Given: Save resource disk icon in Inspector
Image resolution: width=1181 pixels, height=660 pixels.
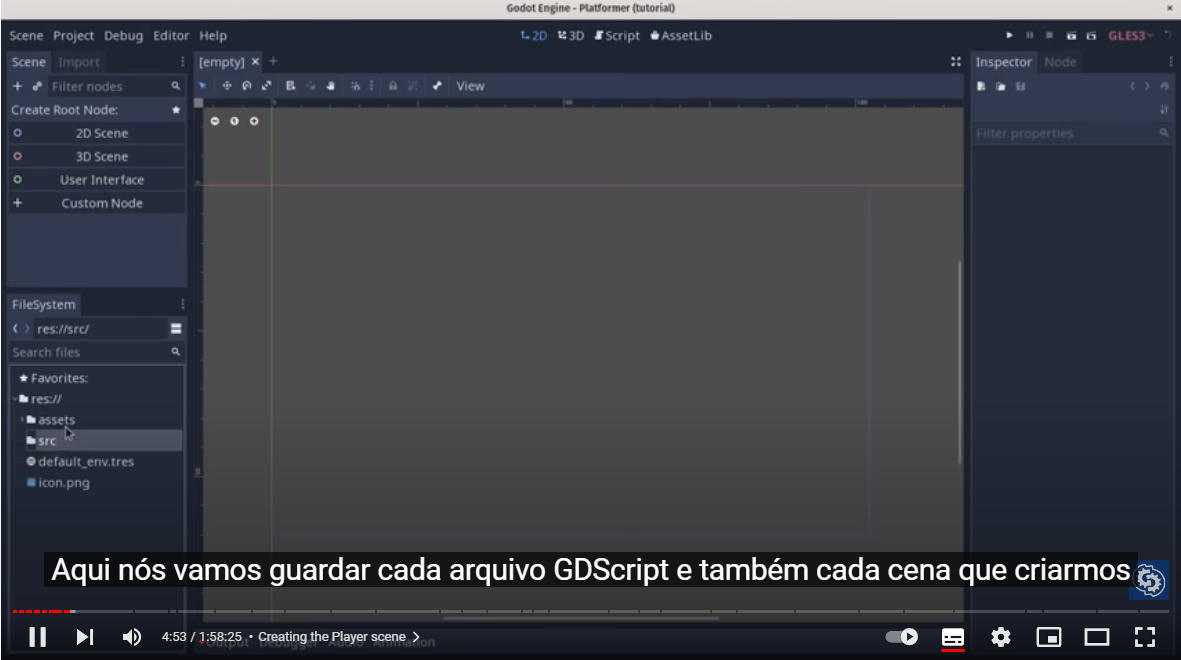Looking at the screenshot, I should [1021, 87].
